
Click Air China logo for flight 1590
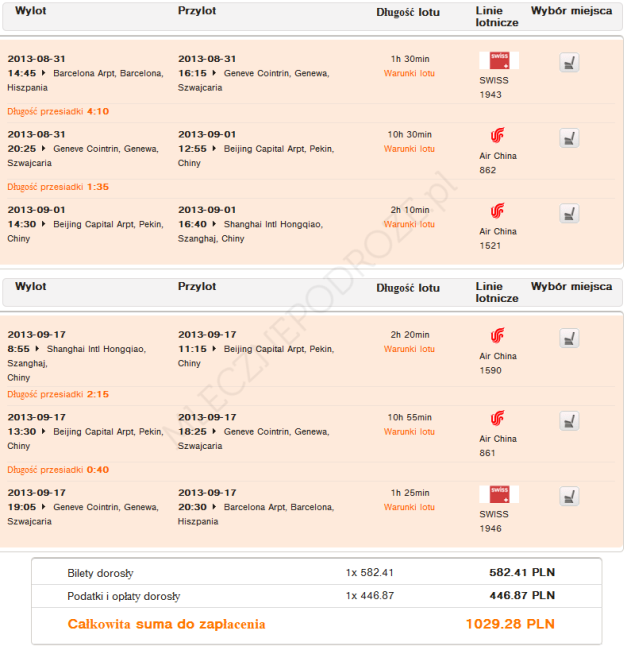[x=497, y=335]
